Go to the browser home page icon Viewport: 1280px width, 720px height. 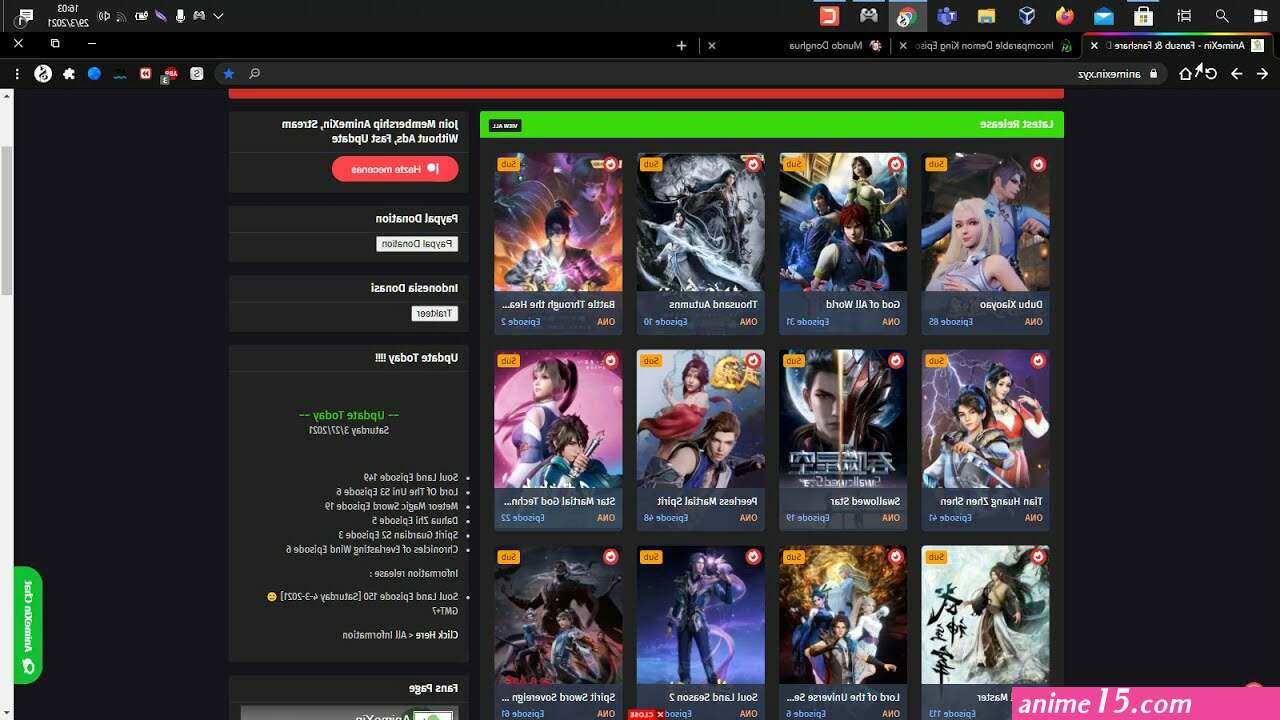point(1186,73)
